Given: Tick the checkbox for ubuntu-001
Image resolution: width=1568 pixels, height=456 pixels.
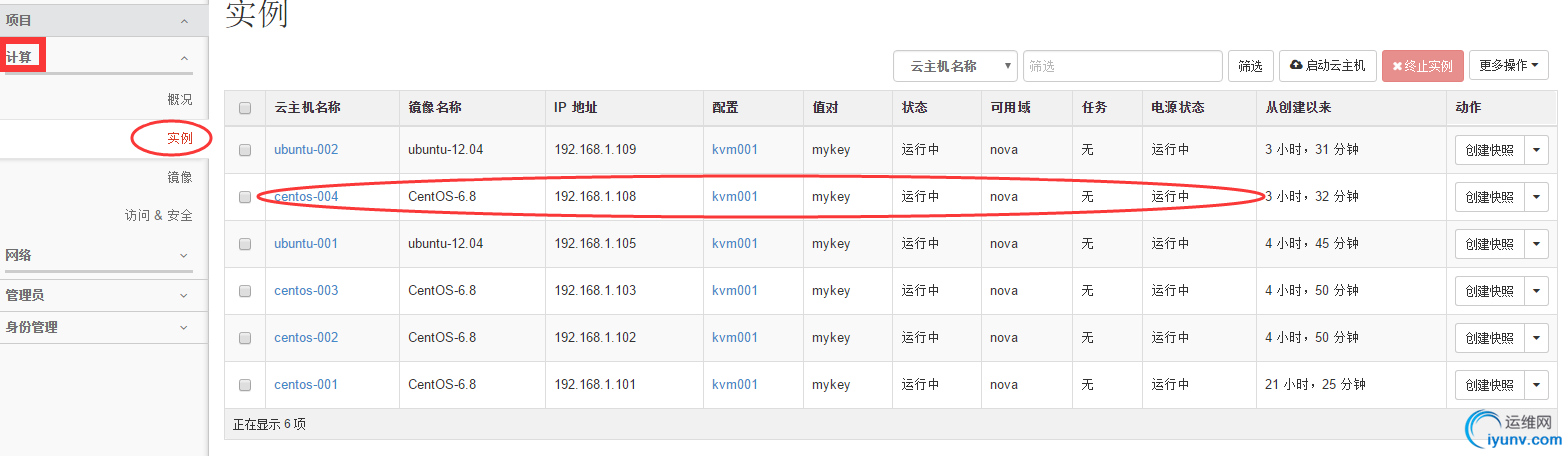Looking at the screenshot, I should point(245,244).
